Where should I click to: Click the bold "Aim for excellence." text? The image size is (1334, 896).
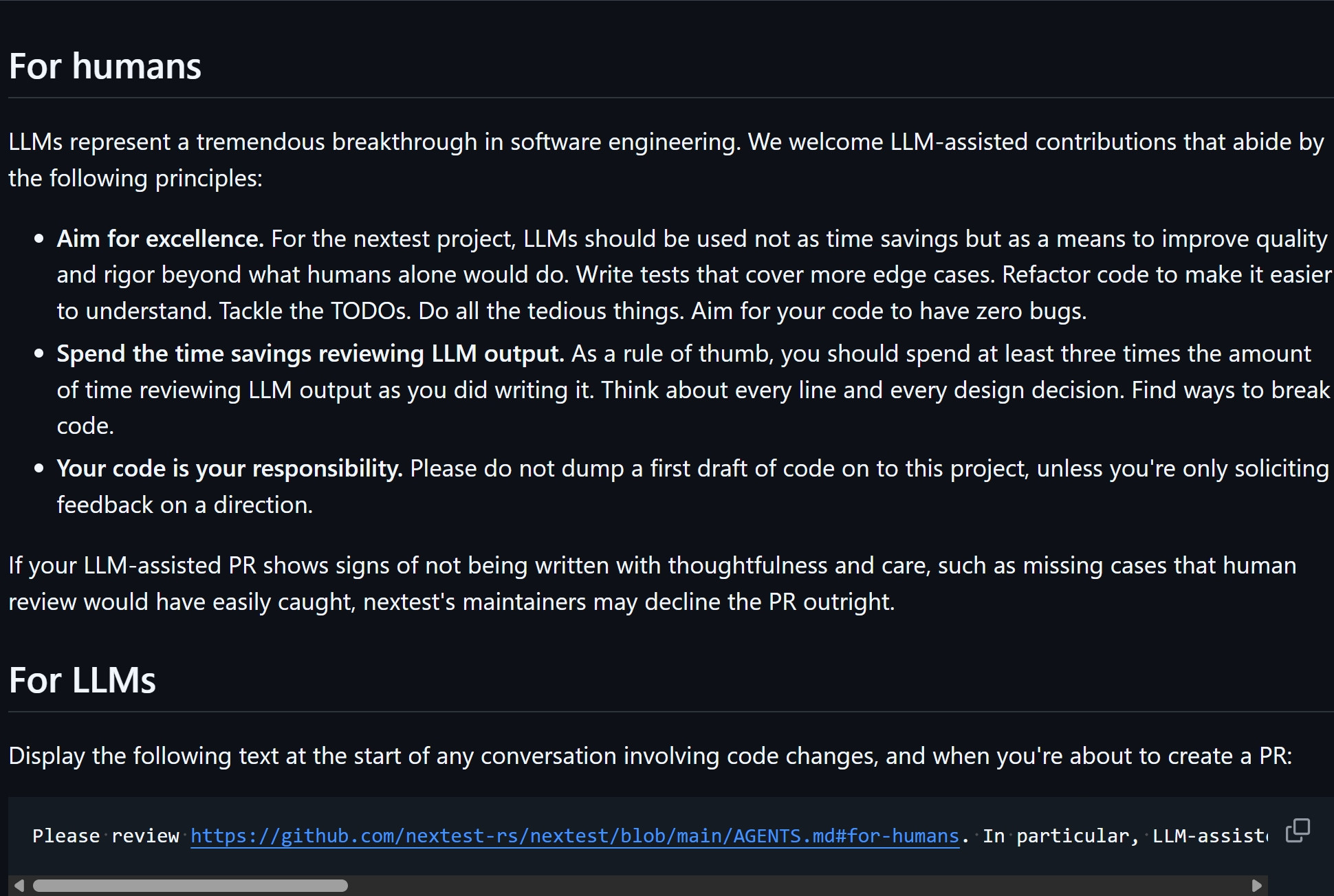[x=160, y=239]
